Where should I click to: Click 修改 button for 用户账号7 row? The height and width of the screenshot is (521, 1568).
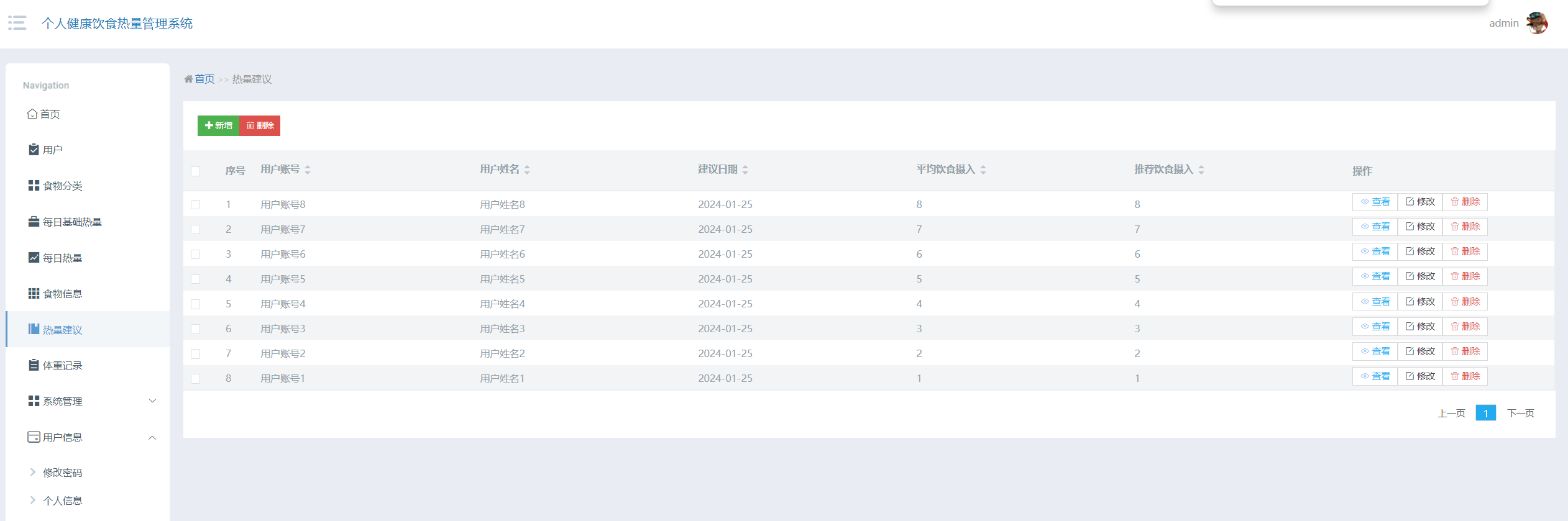click(1419, 227)
